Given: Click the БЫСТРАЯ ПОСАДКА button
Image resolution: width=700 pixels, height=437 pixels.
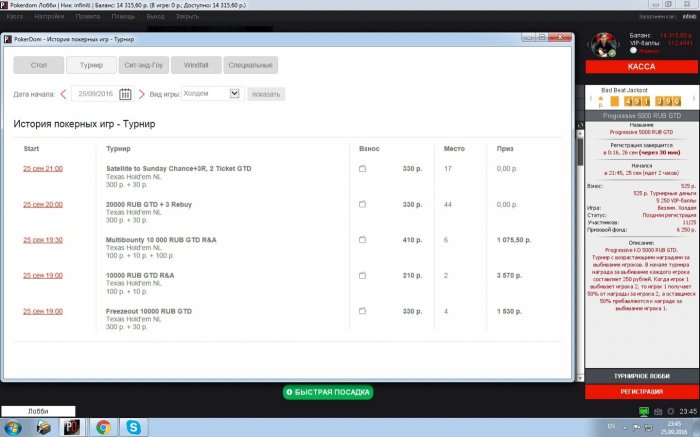Looking at the screenshot, I should pyautogui.click(x=328, y=392).
